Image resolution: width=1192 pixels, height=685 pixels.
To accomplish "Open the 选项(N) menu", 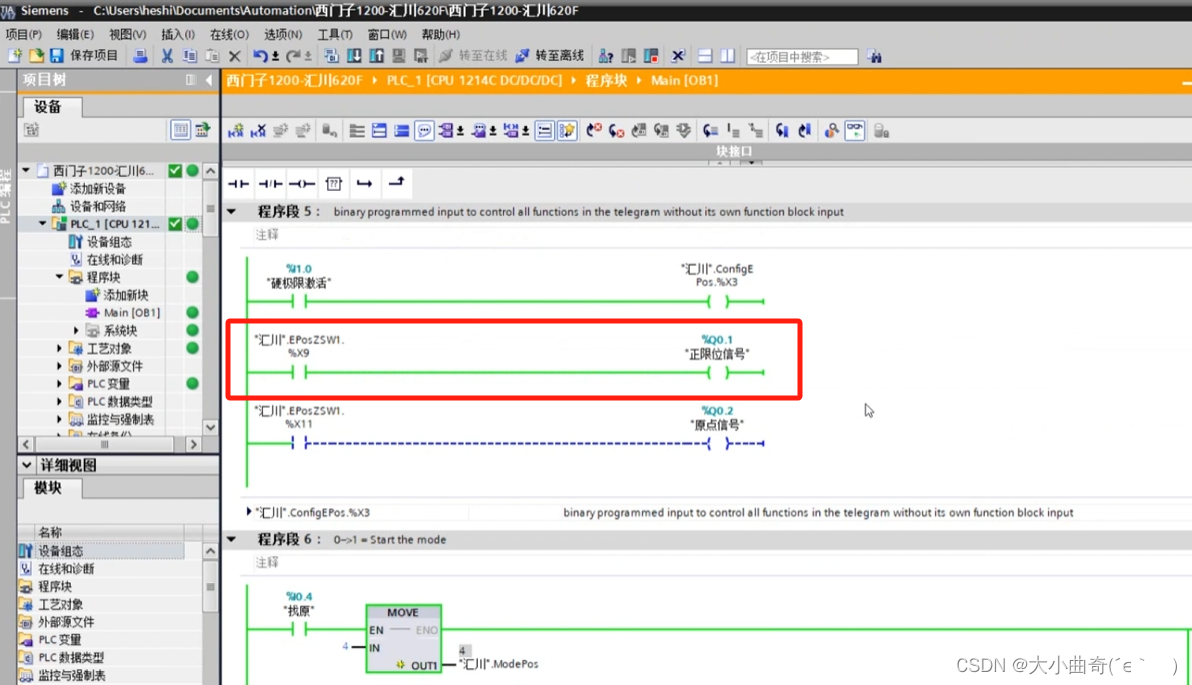I will tap(283, 34).
